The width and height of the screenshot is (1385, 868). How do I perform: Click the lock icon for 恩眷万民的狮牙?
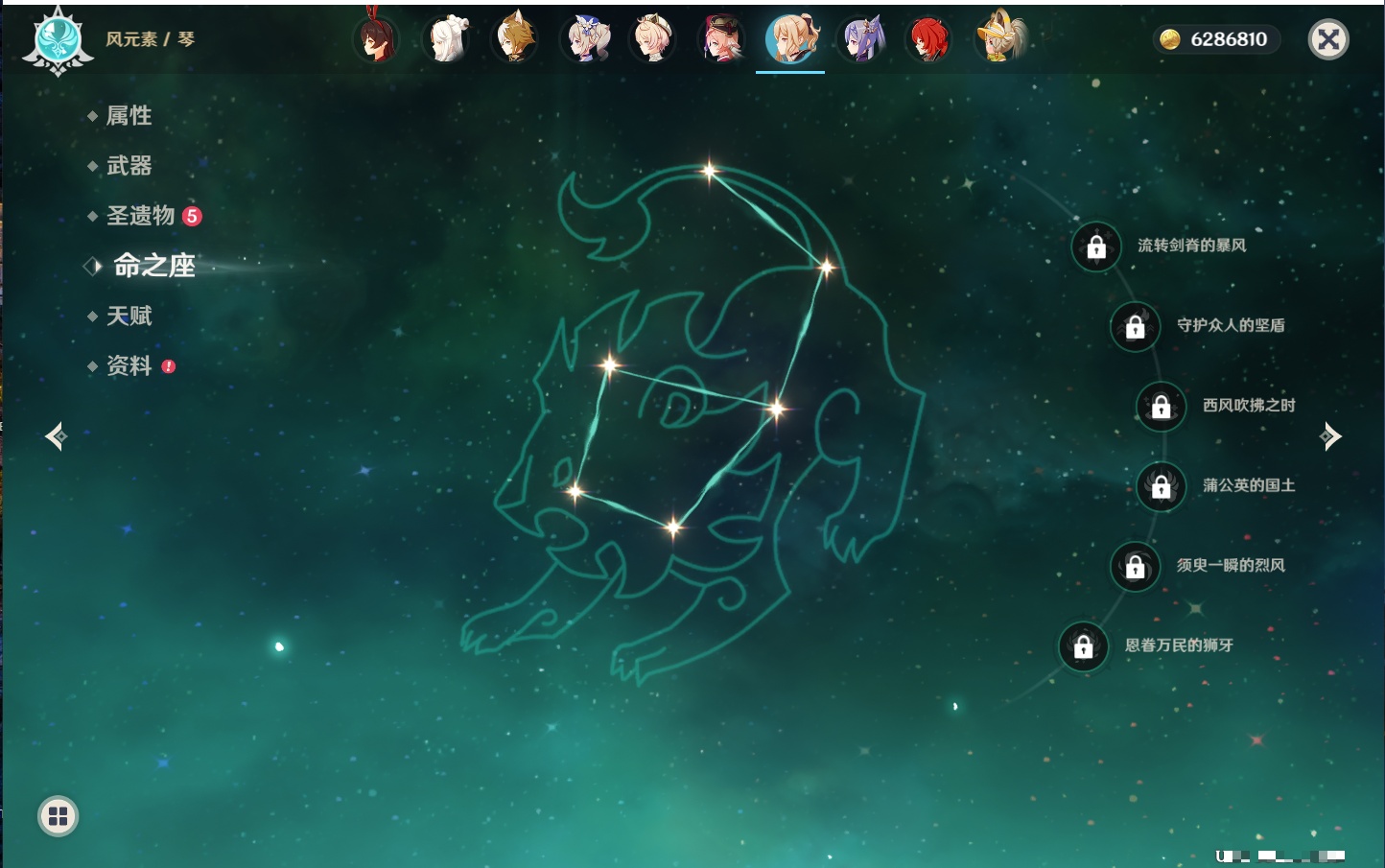point(1084,645)
